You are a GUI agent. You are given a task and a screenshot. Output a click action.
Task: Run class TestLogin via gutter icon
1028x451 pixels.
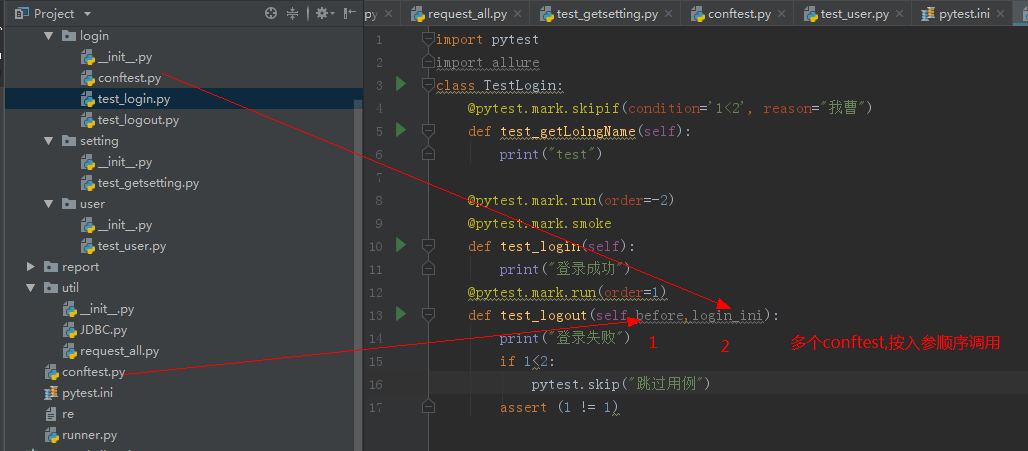pos(401,84)
